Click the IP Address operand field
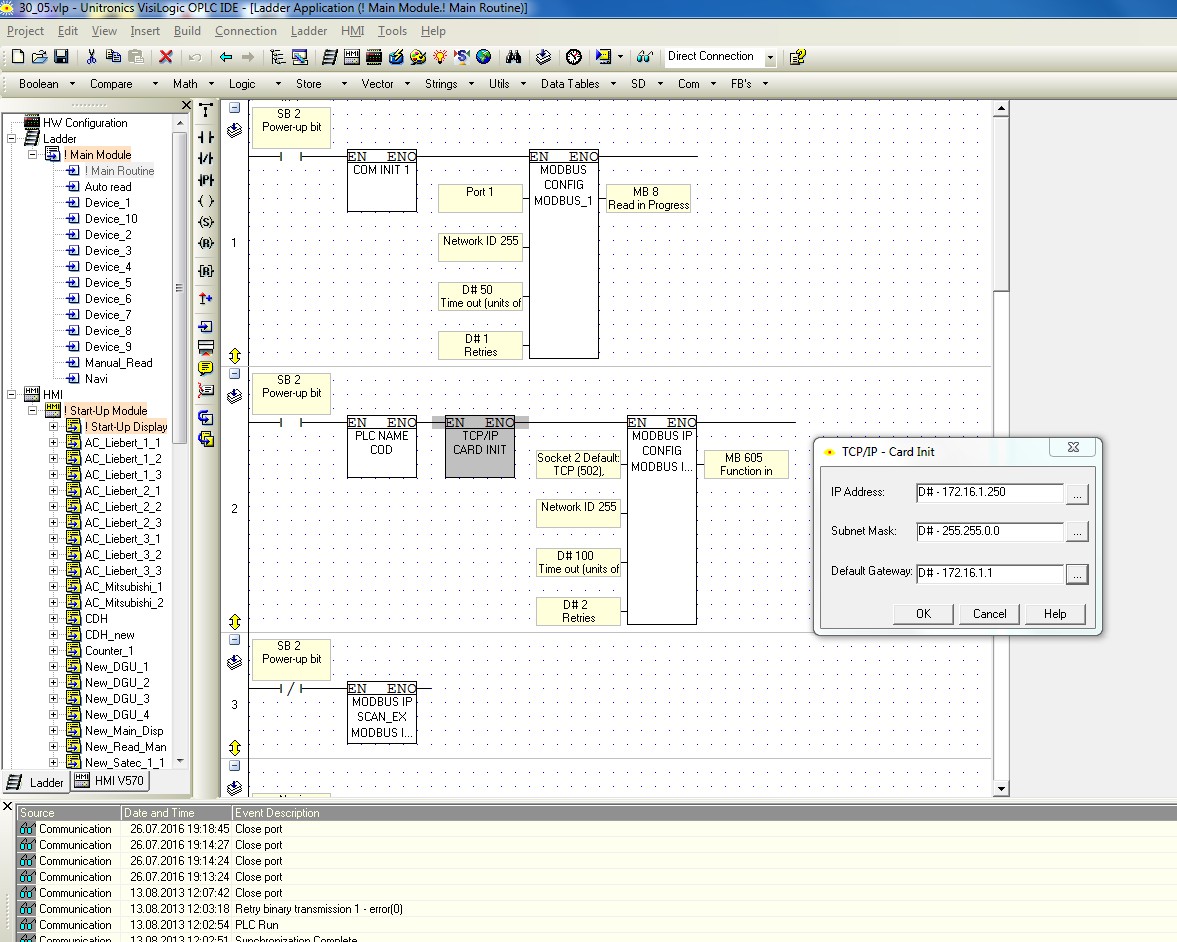Image resolution: width=1177 pixels, height=942 pixels. [x=989, y=493]
